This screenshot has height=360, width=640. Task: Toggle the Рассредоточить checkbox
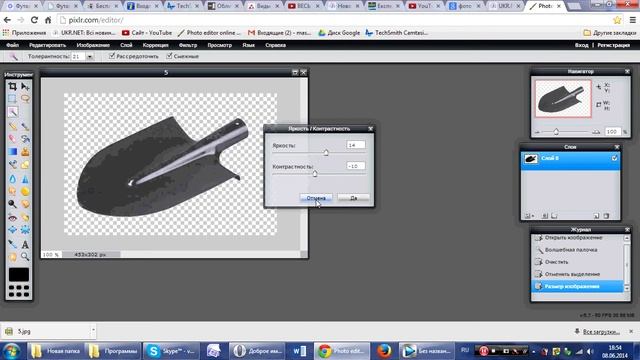point(112,56)
